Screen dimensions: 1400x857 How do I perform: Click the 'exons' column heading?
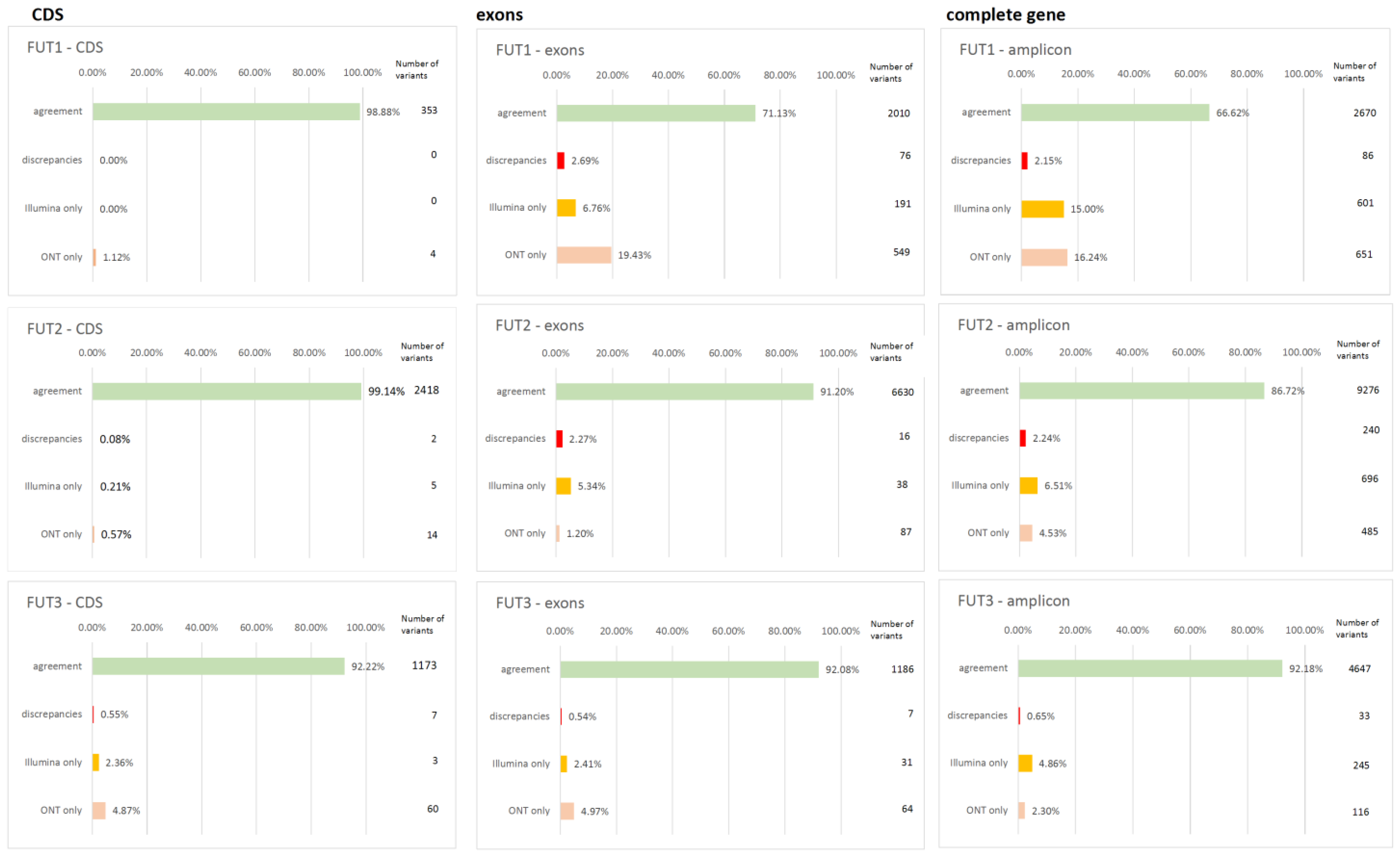[499, 15]
